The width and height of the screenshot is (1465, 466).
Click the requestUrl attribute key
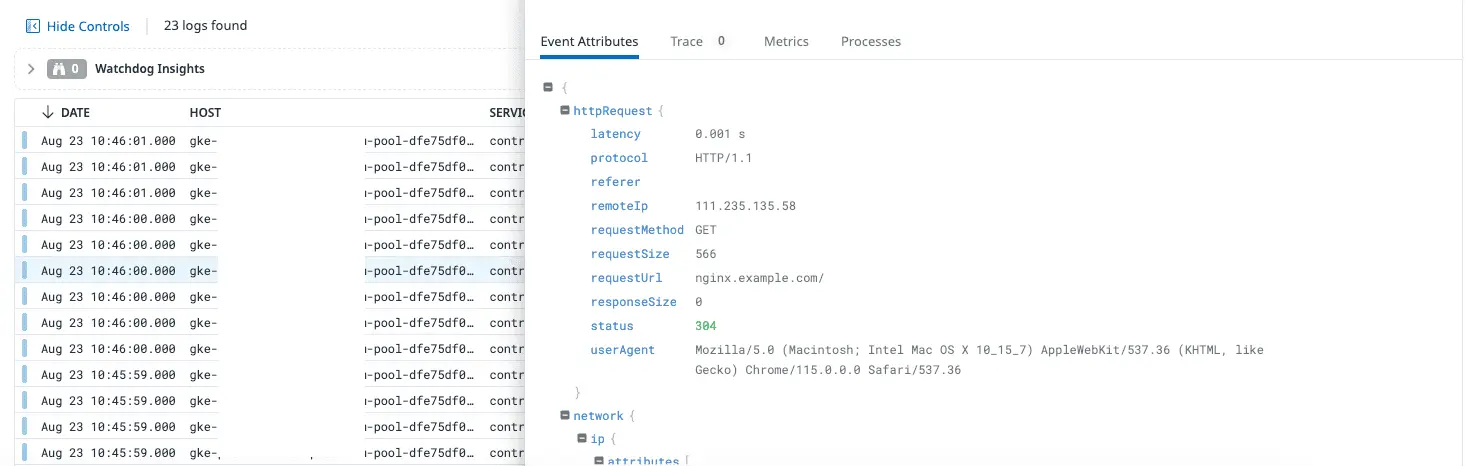[626, 278]
